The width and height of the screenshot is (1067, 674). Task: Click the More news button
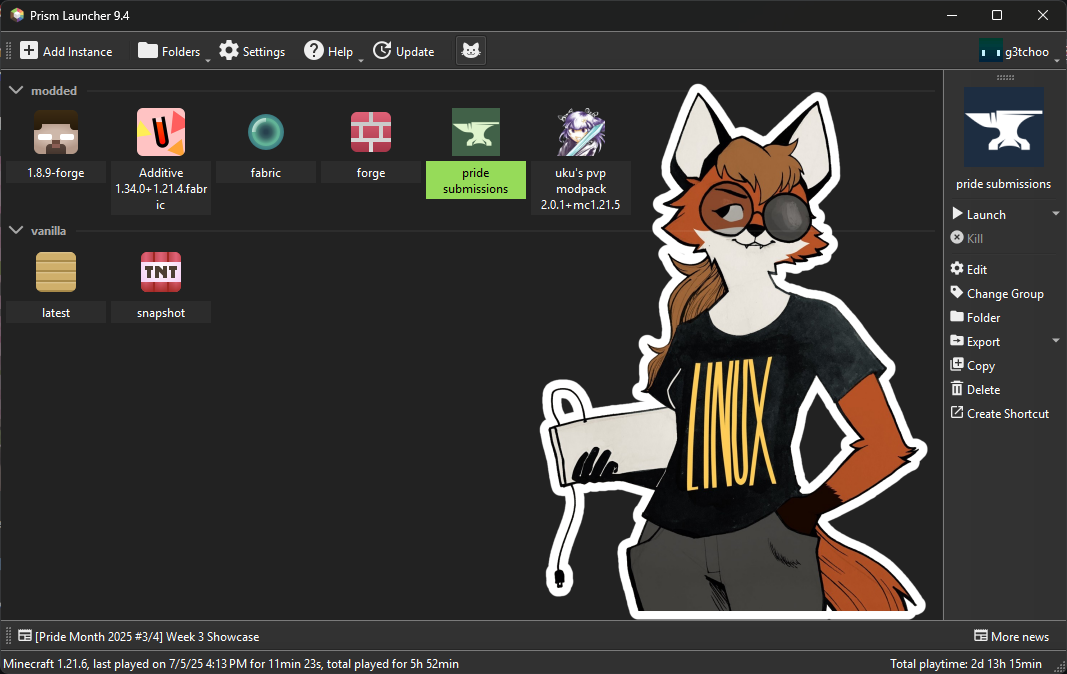pyautogui.click(x=1011, y=637)
